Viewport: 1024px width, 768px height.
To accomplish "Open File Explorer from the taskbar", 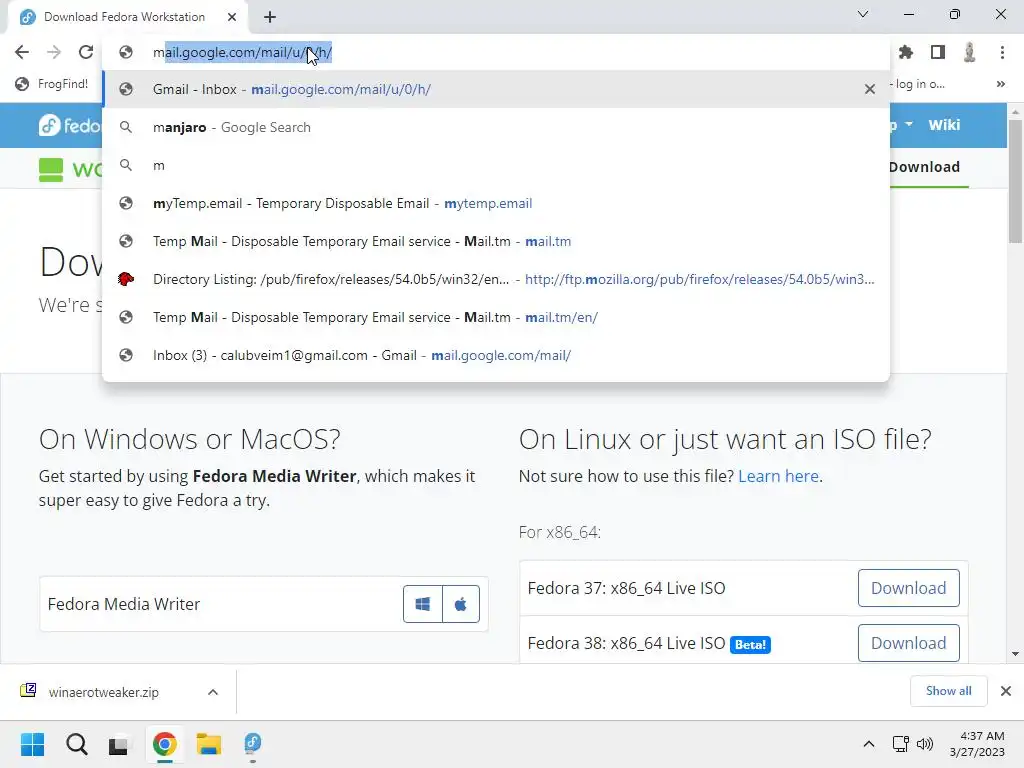I will tap(209, 744).
